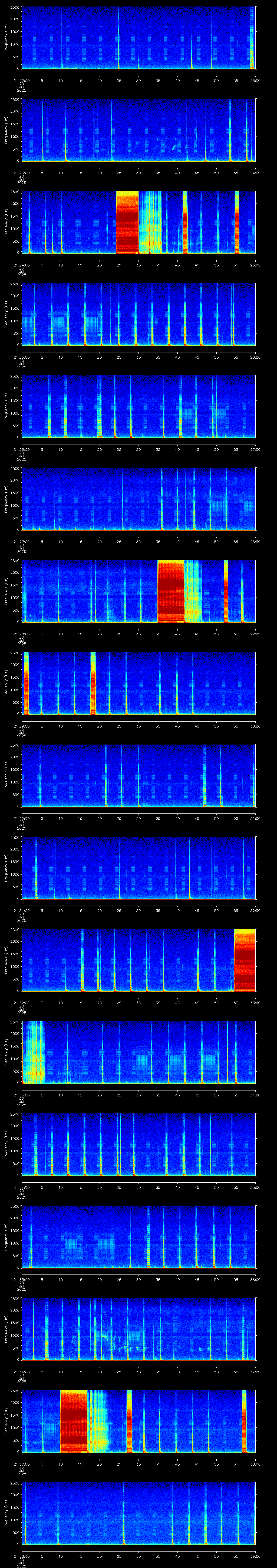Click the 21:34:00 start time label
277x1568 pixels.
click(x=21, y=1187)
